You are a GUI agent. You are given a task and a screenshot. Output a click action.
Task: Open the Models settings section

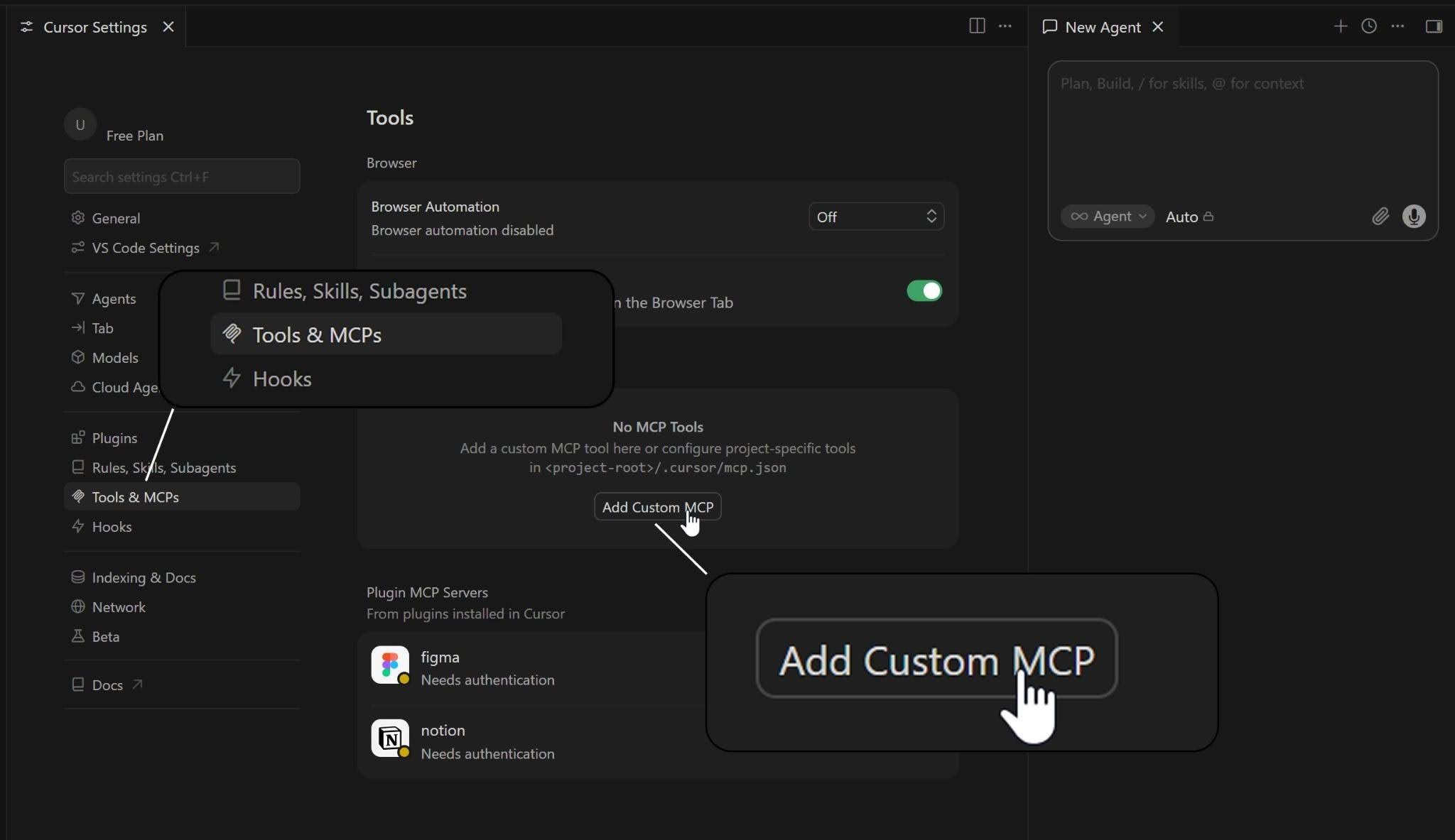pyautogui.click(x=114, y=358)
